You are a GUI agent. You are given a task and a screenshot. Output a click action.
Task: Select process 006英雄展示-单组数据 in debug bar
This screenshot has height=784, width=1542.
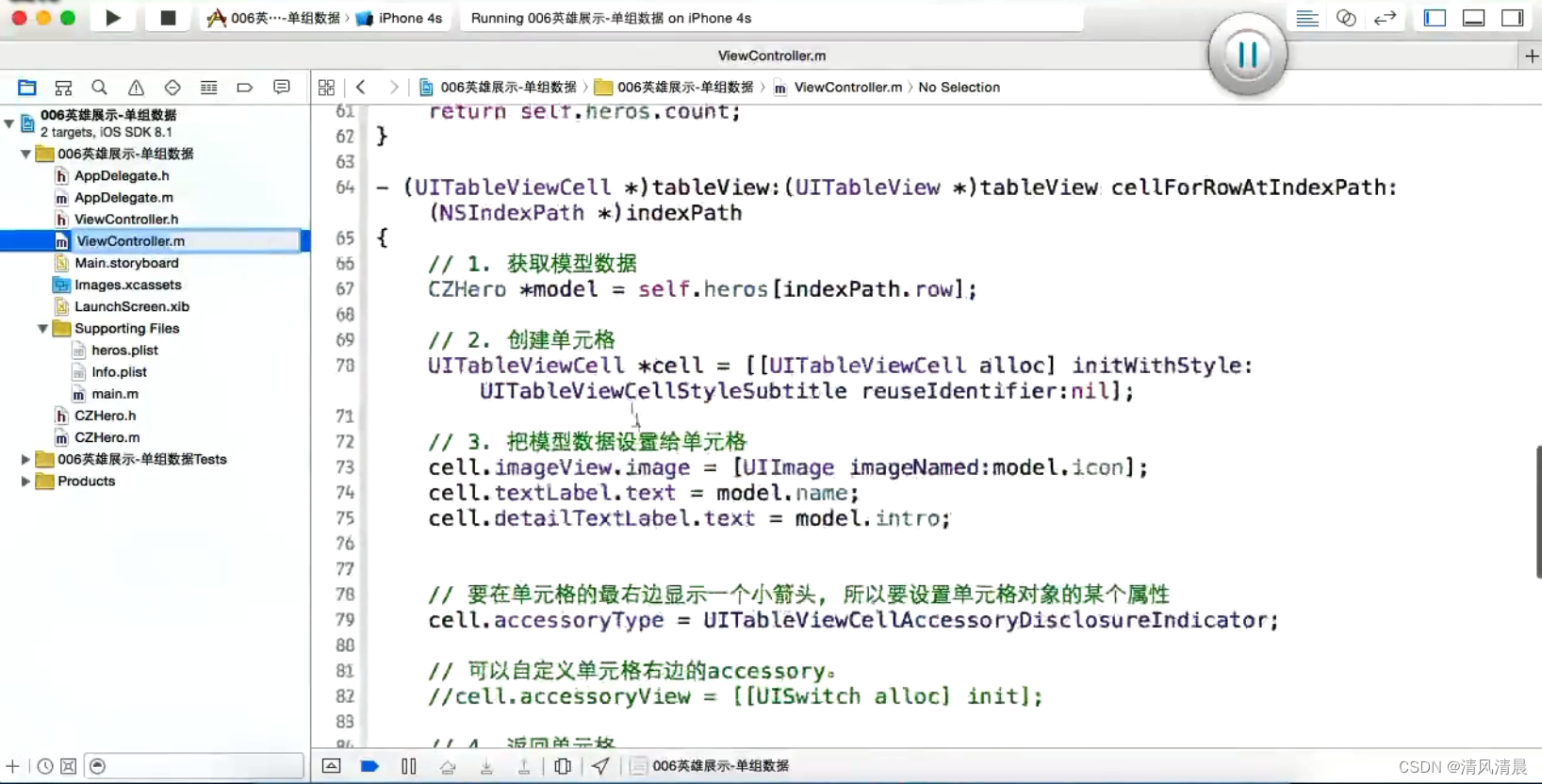tap(710, 766)
